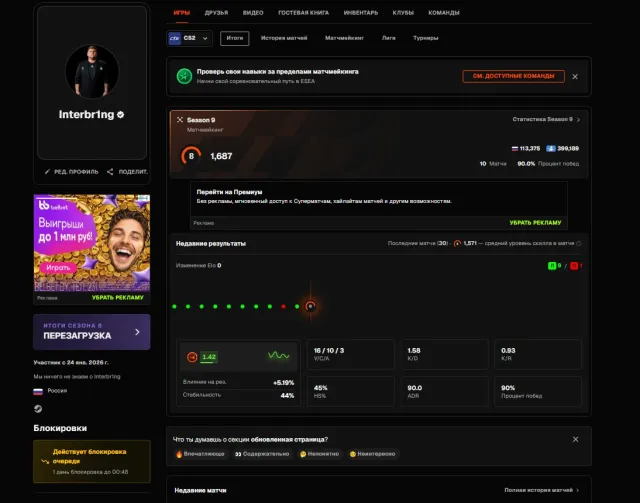640x503 pixels.
Task: Click the 90% Процент побед stat card
Action: pyautogui.click(x=538, y=392)
